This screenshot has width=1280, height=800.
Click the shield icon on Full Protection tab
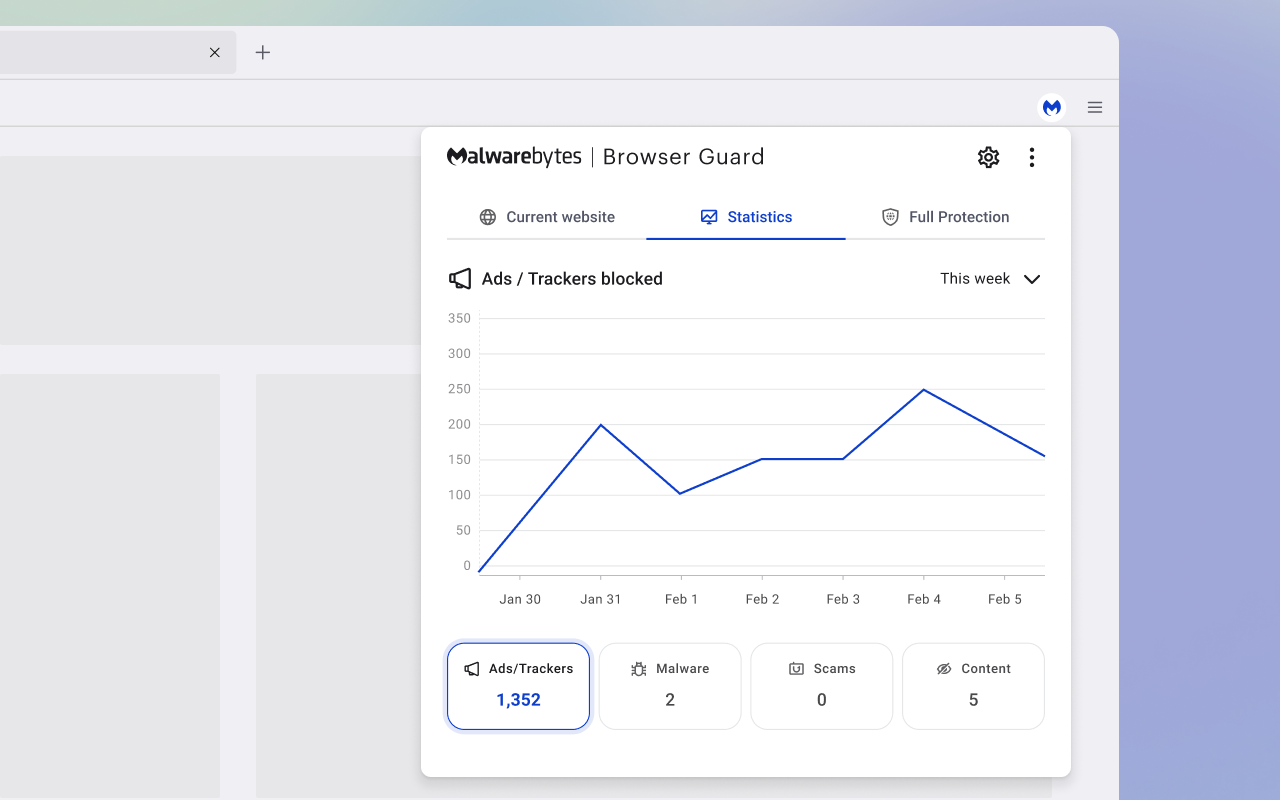[x=890, y=217]
